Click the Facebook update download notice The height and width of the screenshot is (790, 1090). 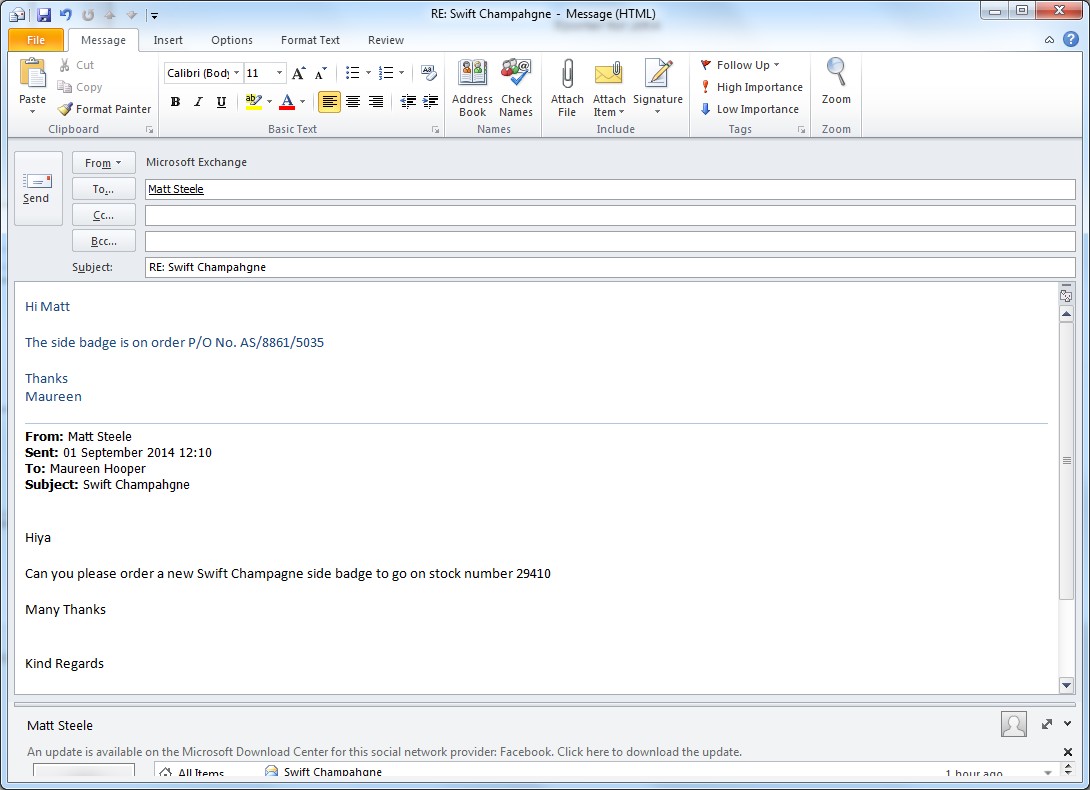[384, 752]
